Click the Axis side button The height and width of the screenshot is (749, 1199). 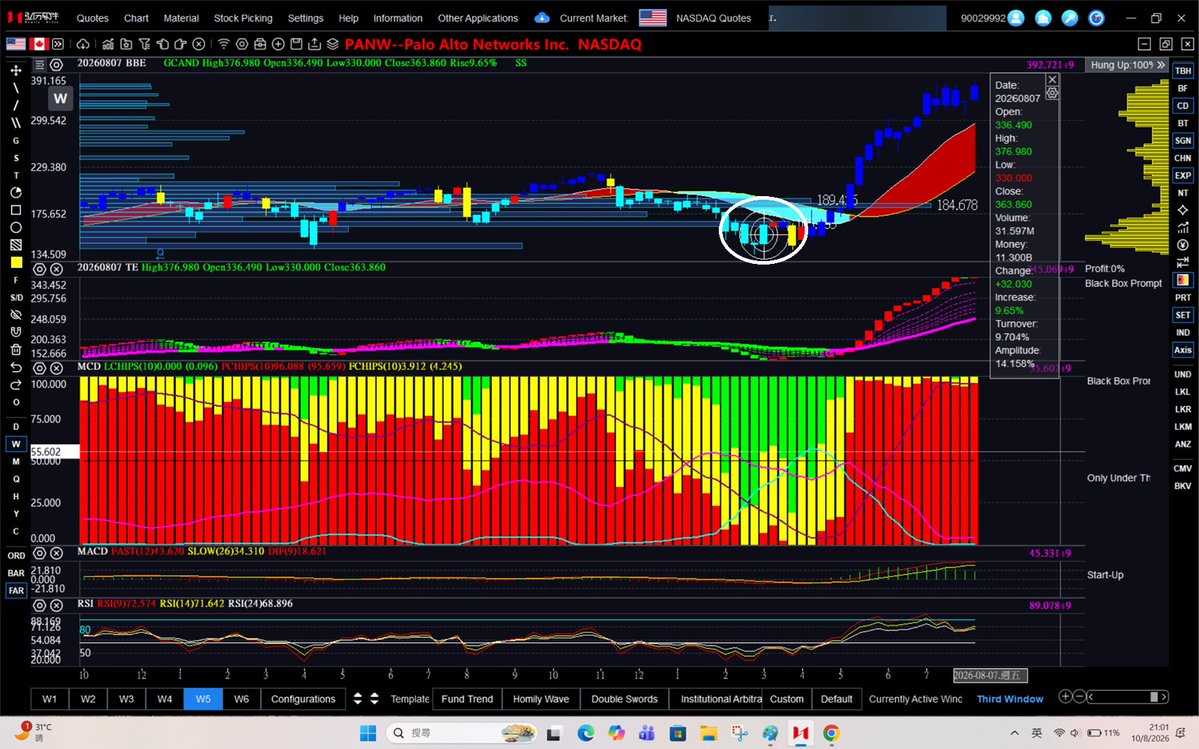pyautogui.click(x=1183, y=350)
